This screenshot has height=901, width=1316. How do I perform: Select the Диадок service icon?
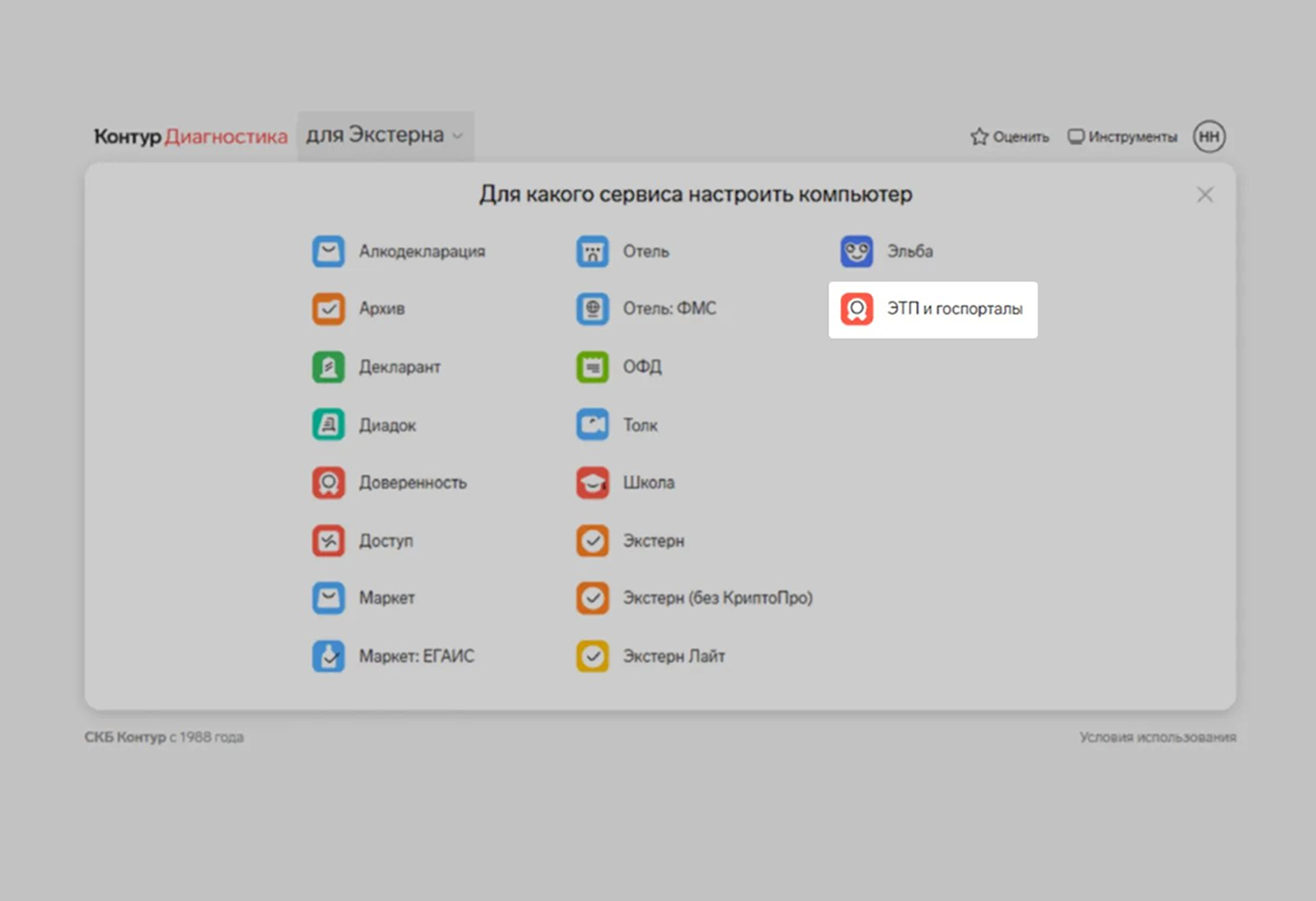[x=328, y=425]
